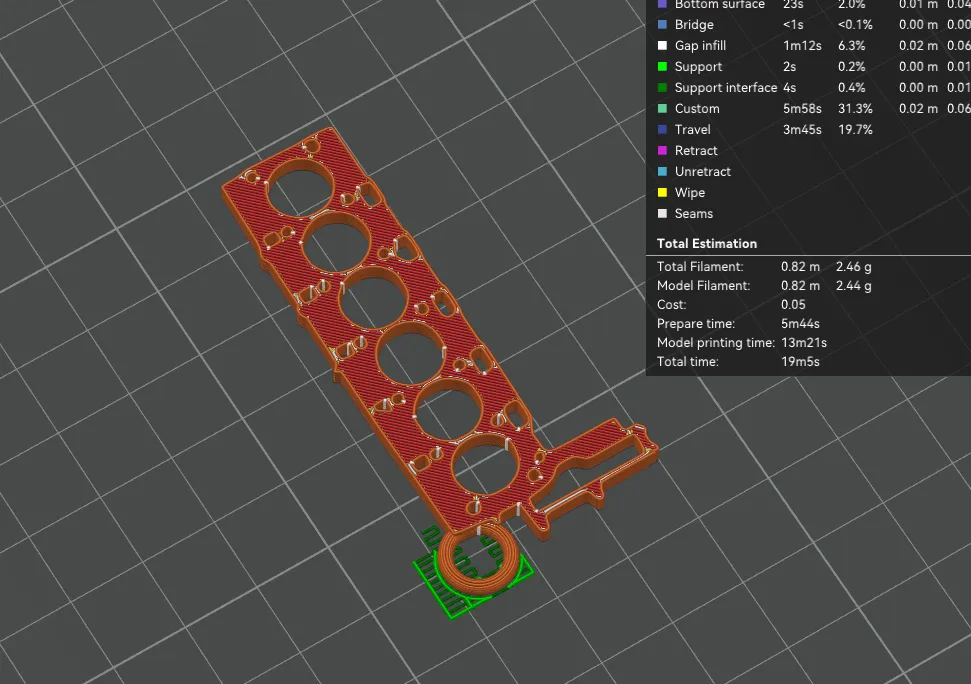Click the Travel percentage 19.7%
This screenshot has height=684, width=971.
point(855,130)
